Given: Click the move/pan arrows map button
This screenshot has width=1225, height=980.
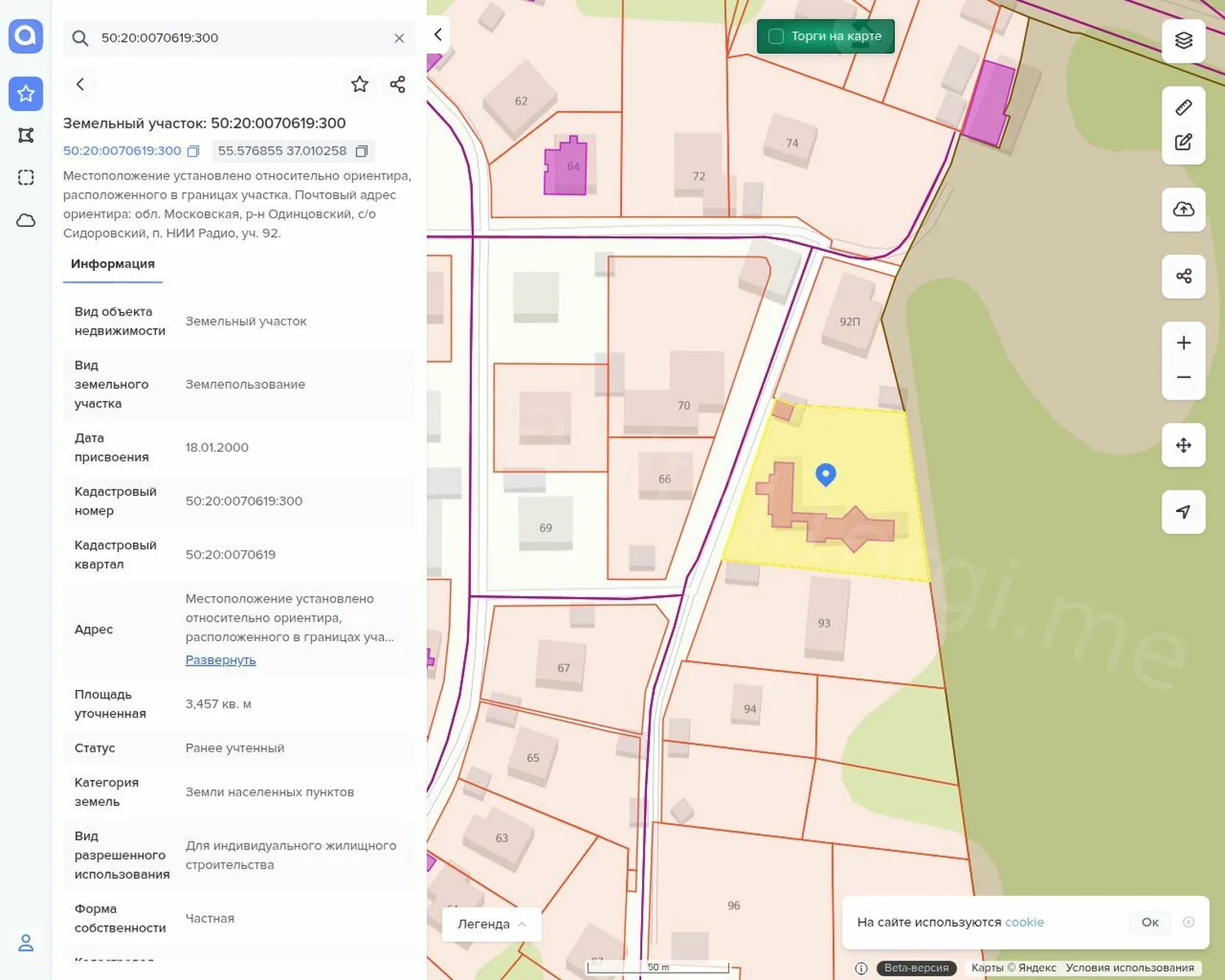Looking at the screenshot, I should 1183,445.
